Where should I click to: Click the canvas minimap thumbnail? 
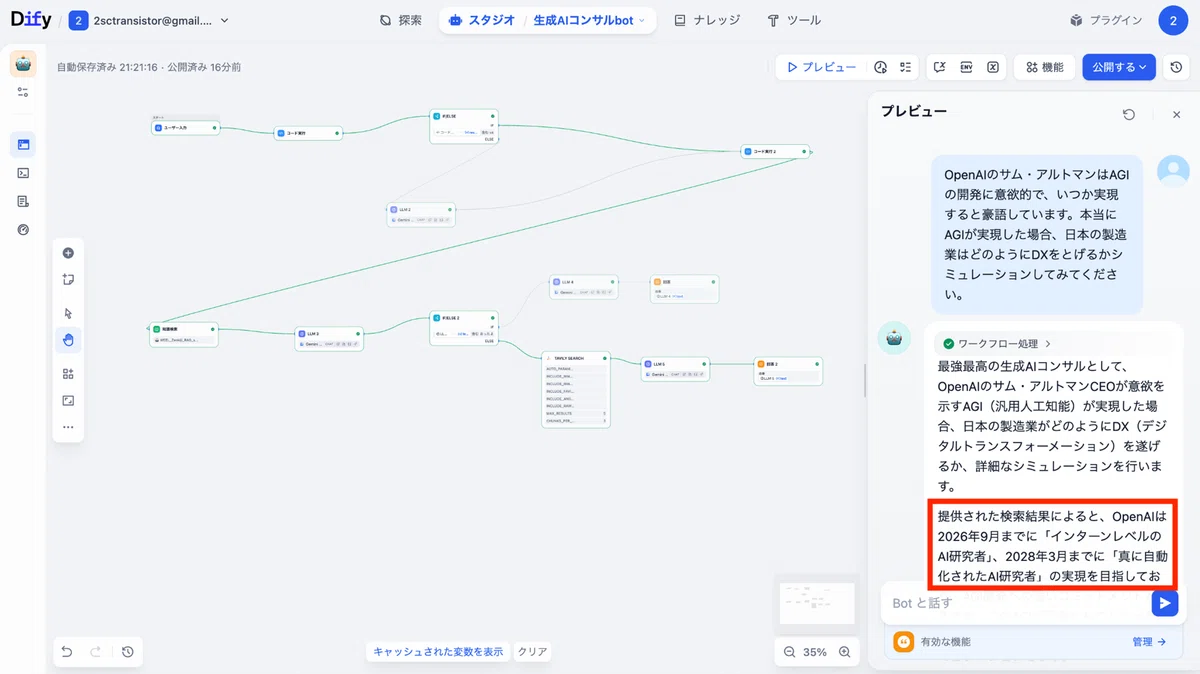(817, 603)
